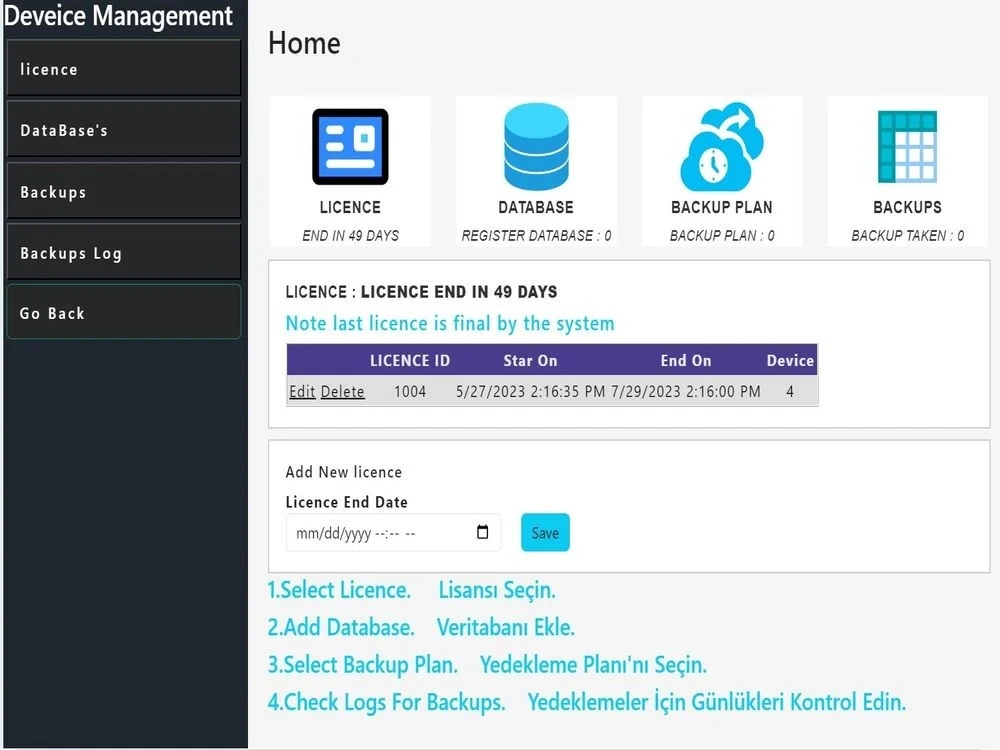This screenshot has width=1000, height=750.
Task: Select Go Back from the sidebar
Action: (x=123, y=312)
